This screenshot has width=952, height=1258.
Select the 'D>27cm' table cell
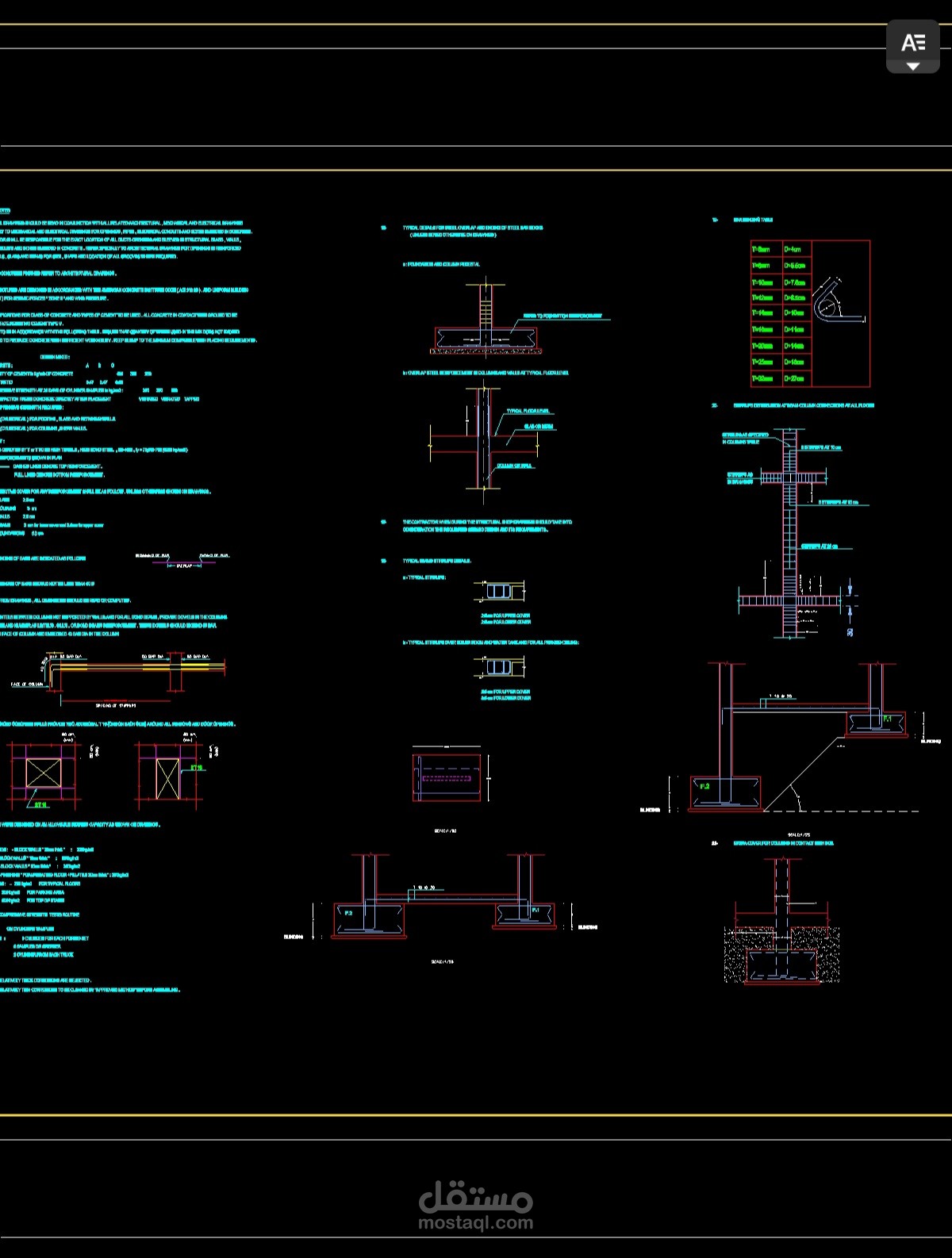(x=797, y=378)
